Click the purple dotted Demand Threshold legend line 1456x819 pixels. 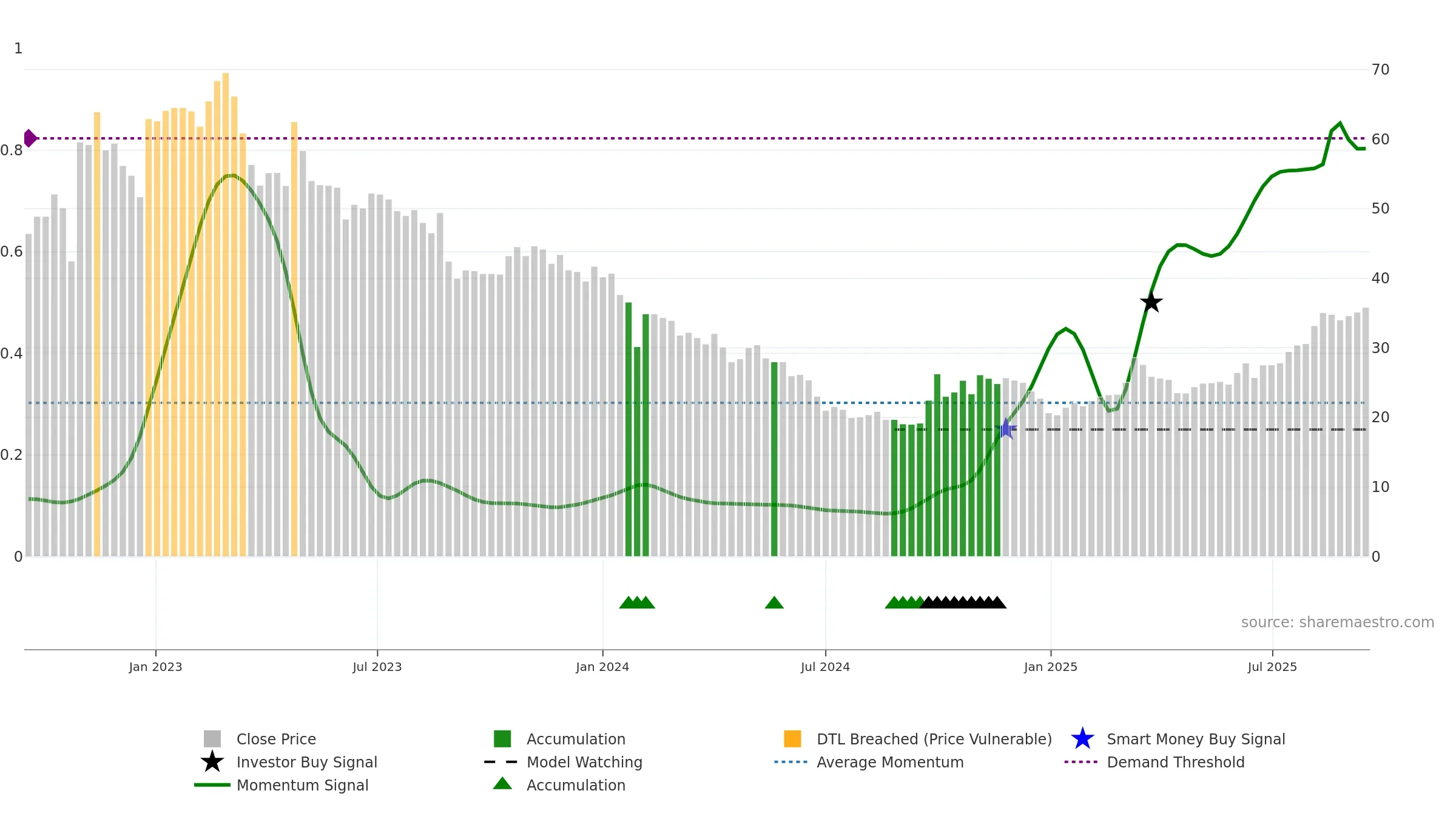[x=1081, y=762]
